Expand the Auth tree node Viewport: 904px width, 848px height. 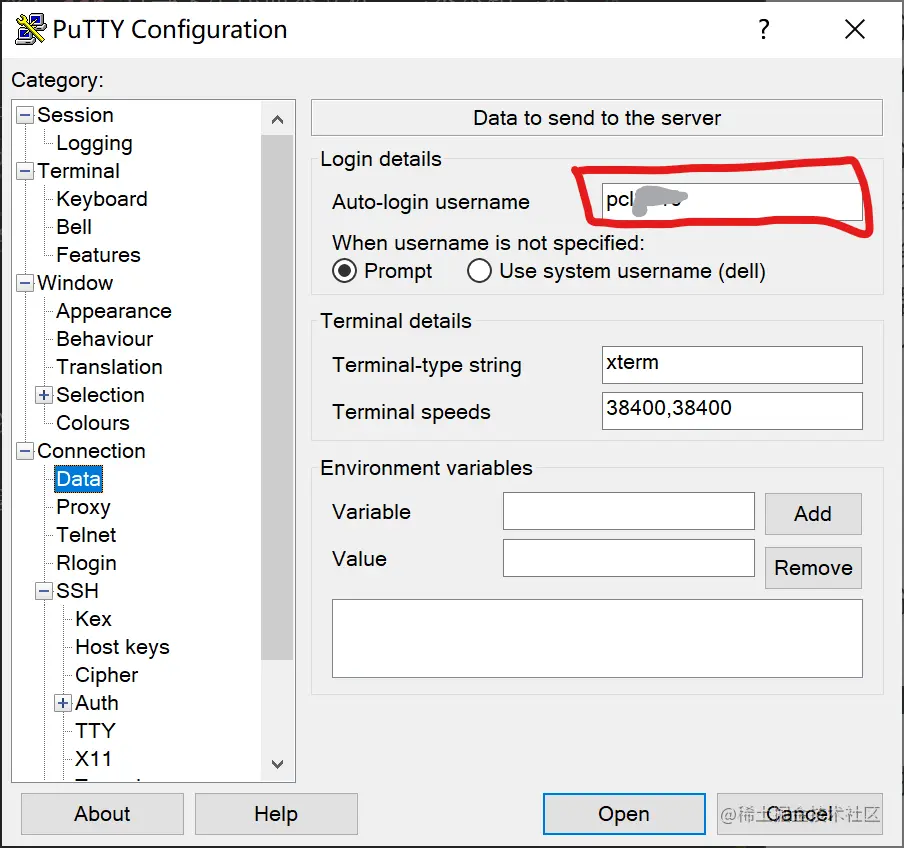click(x=63, y=703)
